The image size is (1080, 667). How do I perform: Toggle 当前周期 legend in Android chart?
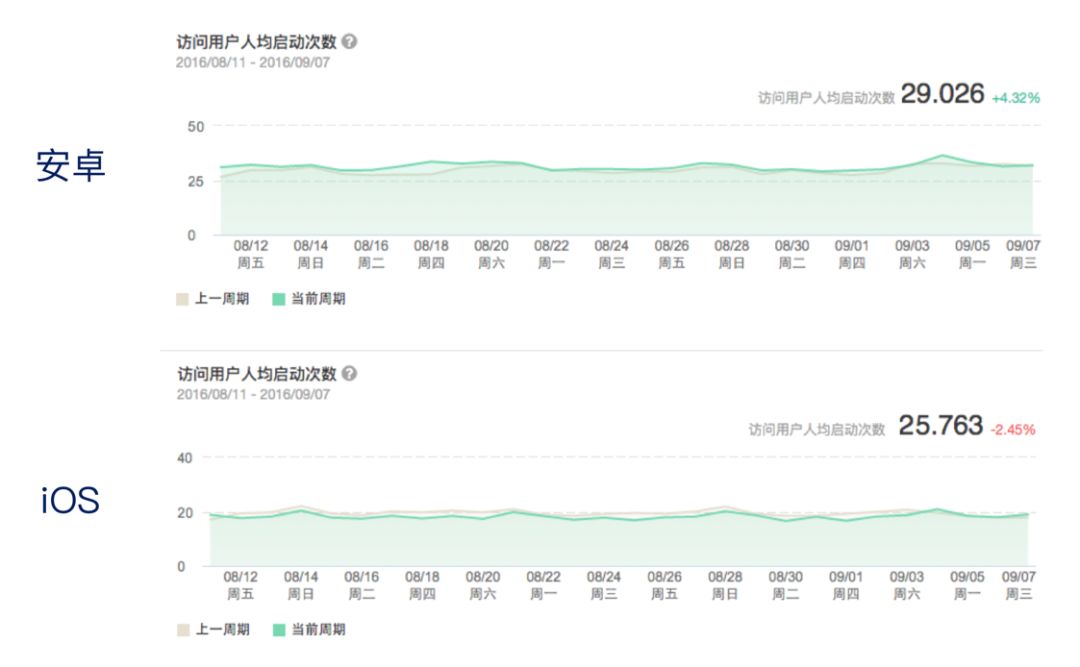309,299
